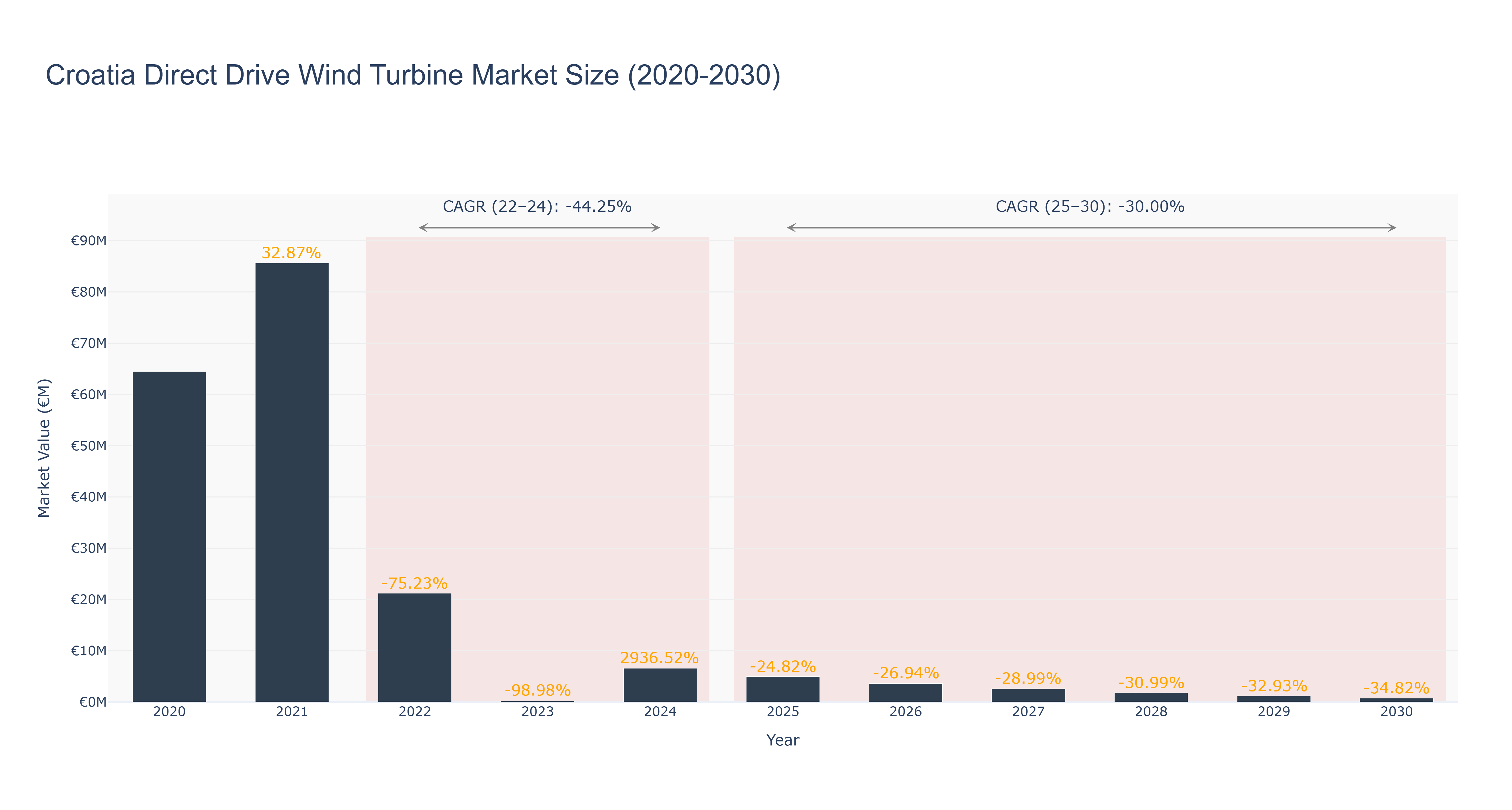
Task: Click the €30M y-axis tick label
Action: pos(89,548)
